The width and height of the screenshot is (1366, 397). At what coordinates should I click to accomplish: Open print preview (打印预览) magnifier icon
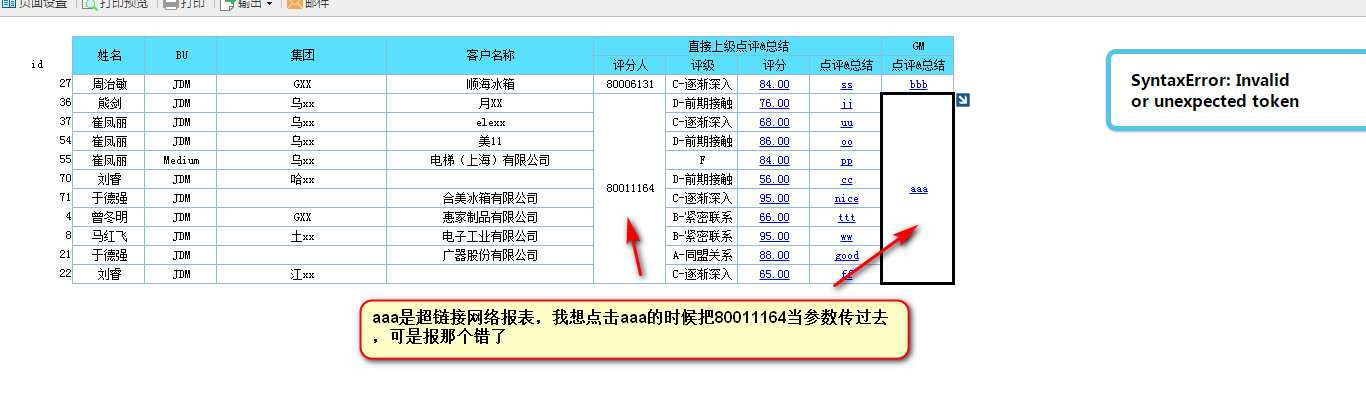pyautogui.click(x=89, y=4)
